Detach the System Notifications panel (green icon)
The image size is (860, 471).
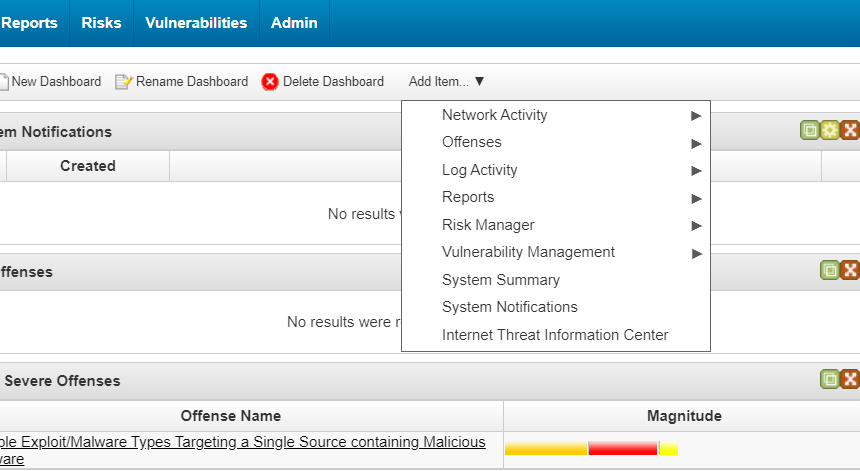point(810,130)
